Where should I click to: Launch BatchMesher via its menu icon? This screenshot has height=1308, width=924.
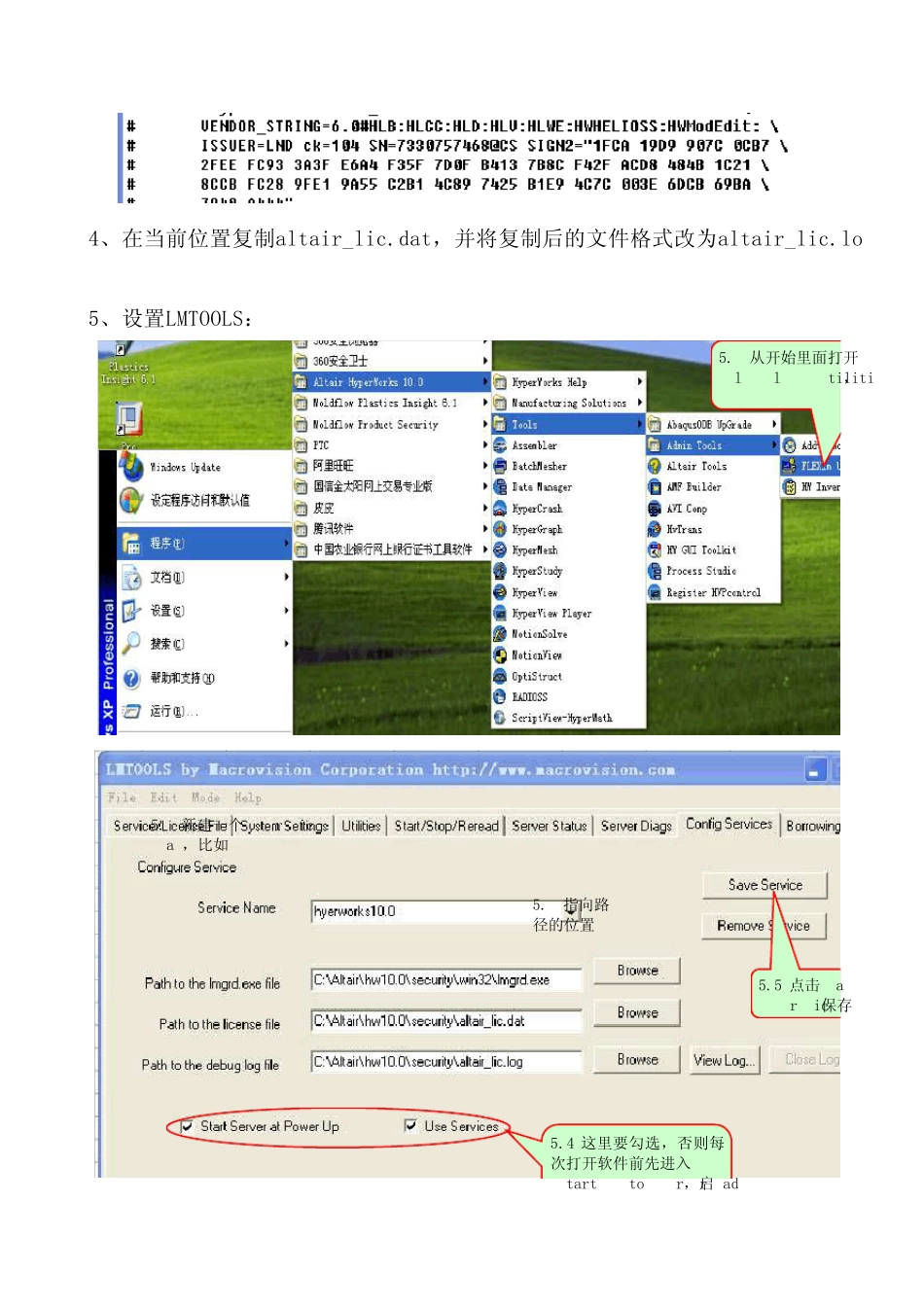[x=500, y=466]
